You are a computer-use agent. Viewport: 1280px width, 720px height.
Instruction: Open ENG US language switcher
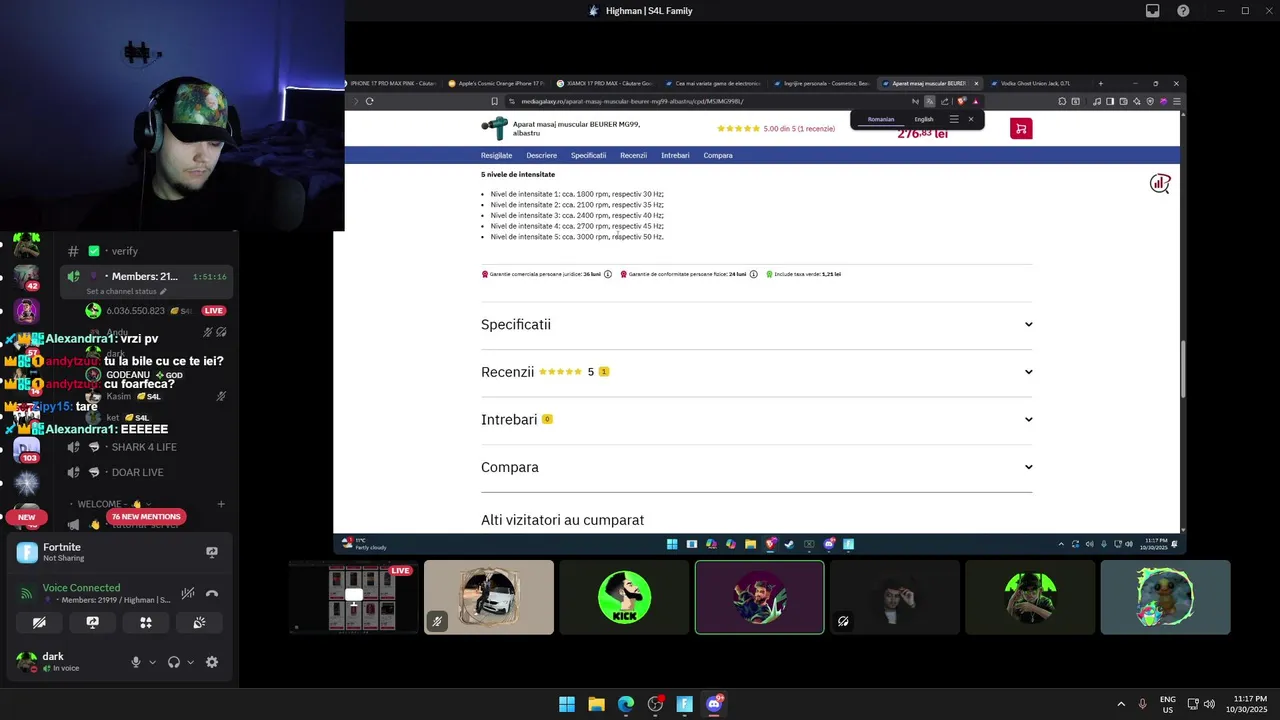coord(1168,704)
